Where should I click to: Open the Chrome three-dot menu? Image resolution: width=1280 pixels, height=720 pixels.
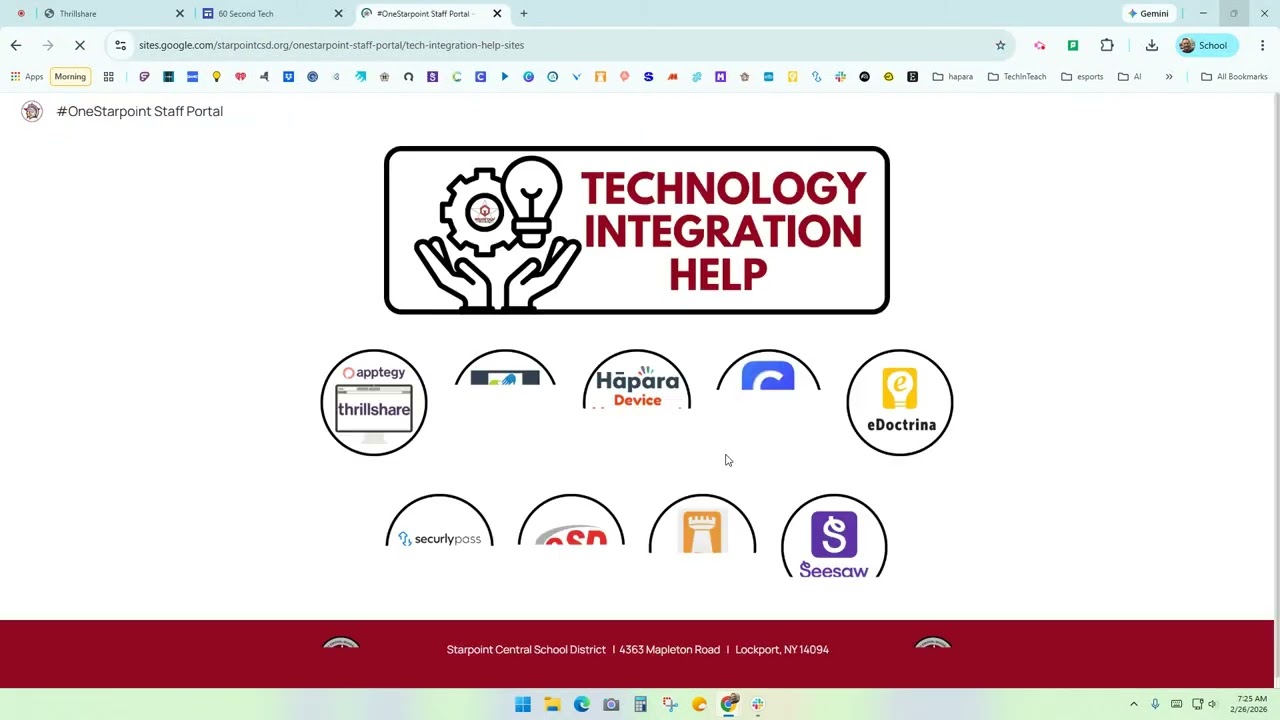pos(1263,45)
